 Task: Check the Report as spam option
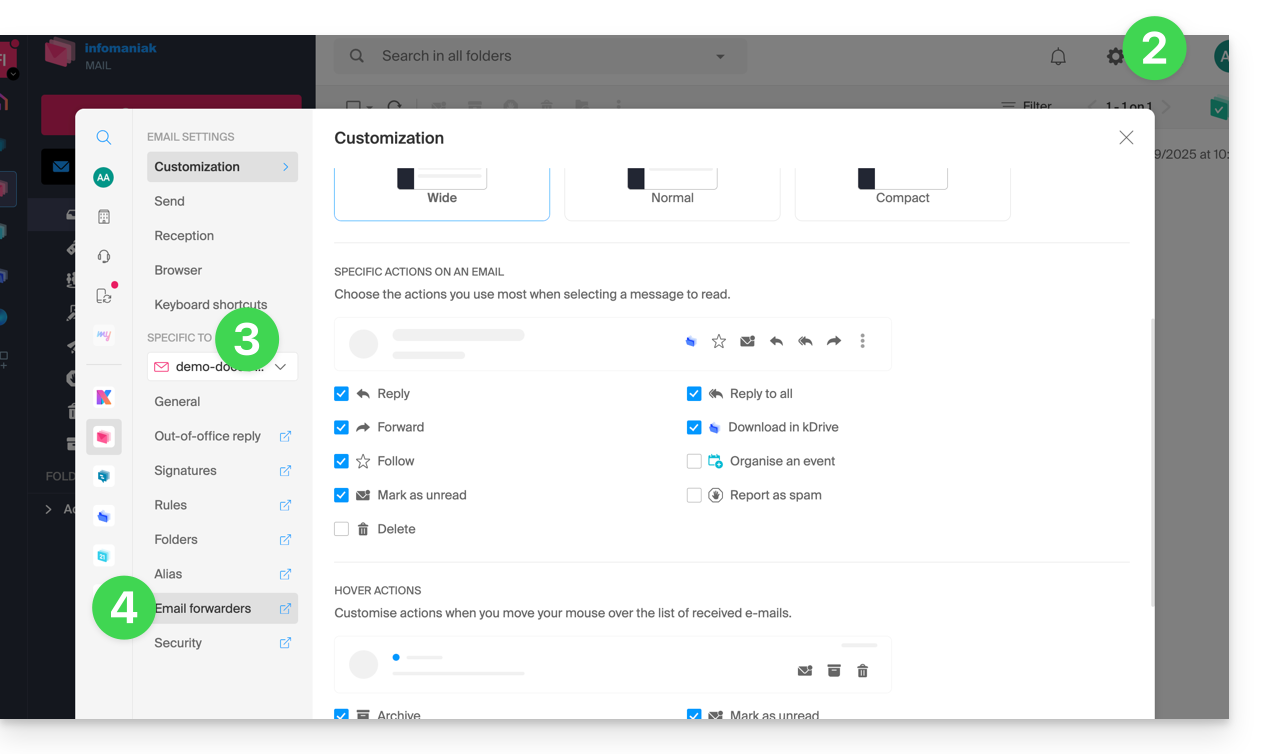694,495
